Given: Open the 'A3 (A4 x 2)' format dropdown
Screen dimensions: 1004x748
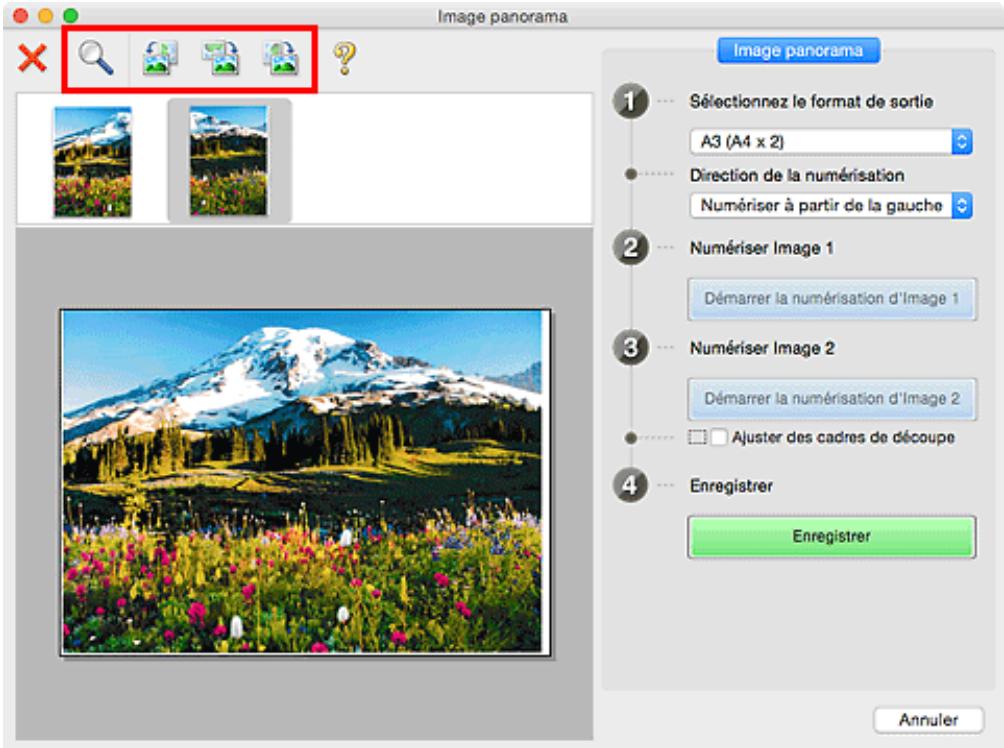Looking at the screenshot, I should [831, 141].
